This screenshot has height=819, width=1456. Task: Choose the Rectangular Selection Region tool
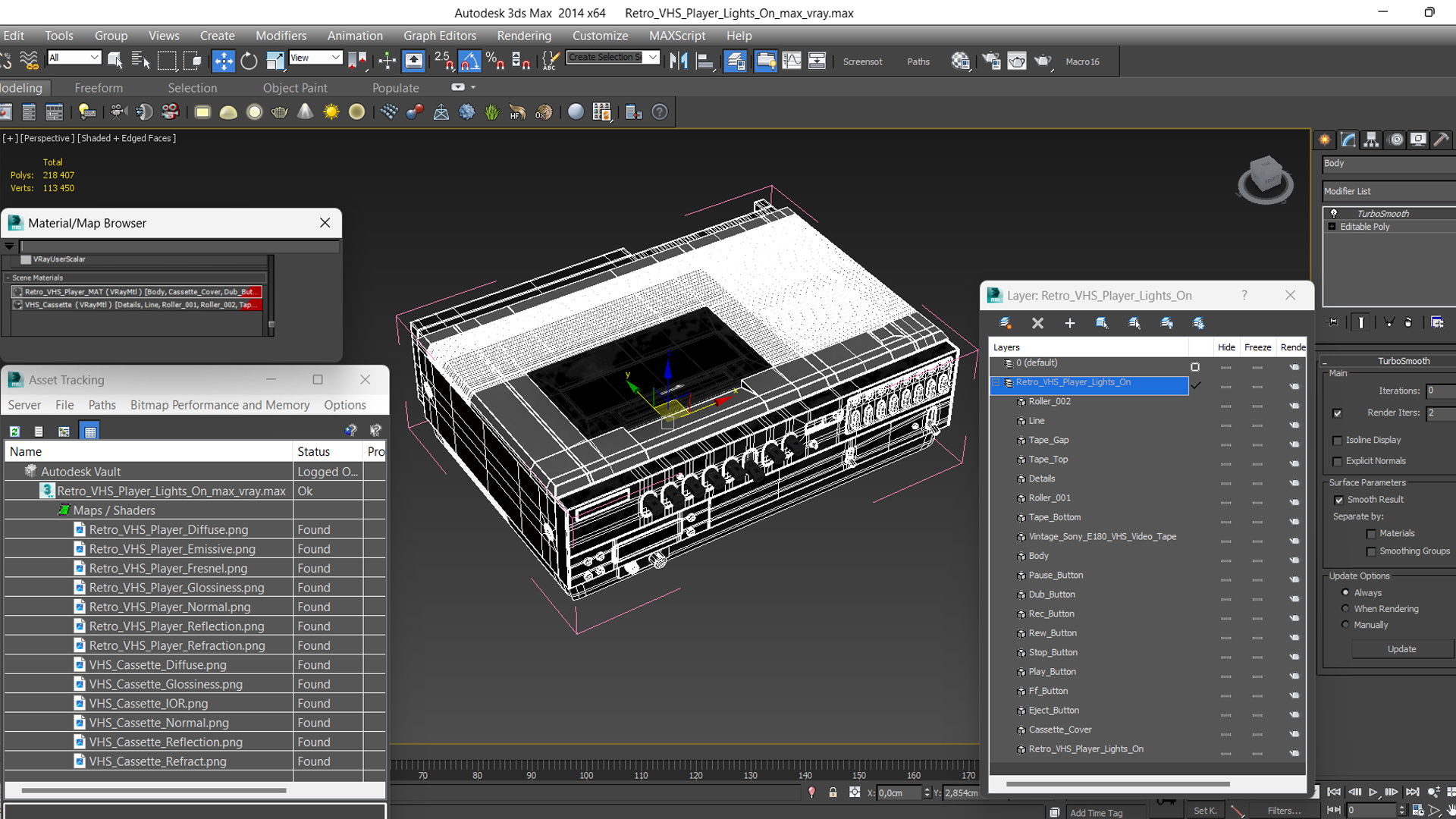click(167, 61)
